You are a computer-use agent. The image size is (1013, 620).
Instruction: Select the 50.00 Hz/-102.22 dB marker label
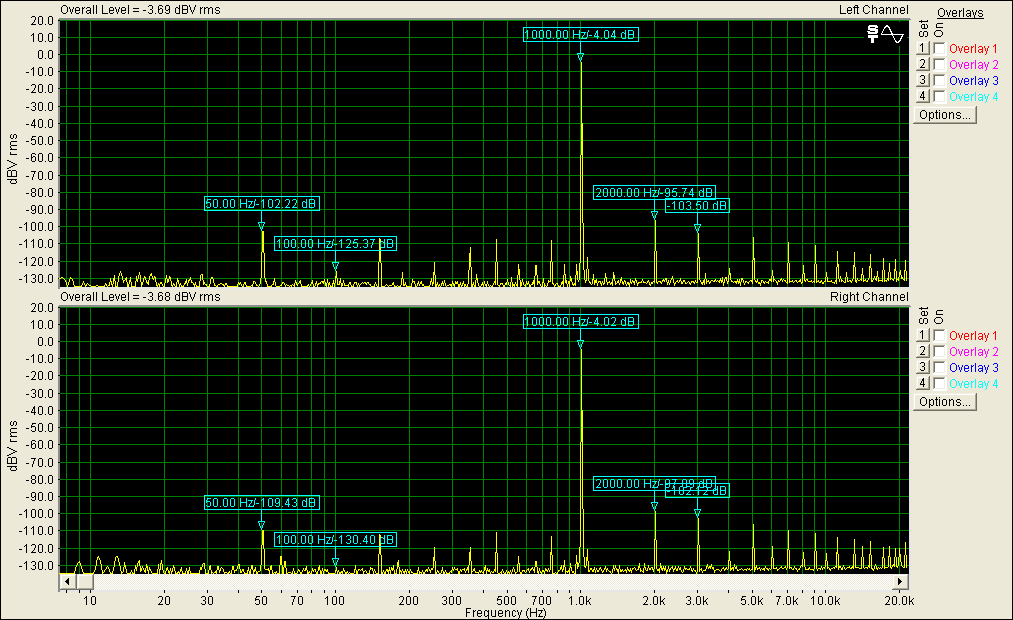click(262, 203)
